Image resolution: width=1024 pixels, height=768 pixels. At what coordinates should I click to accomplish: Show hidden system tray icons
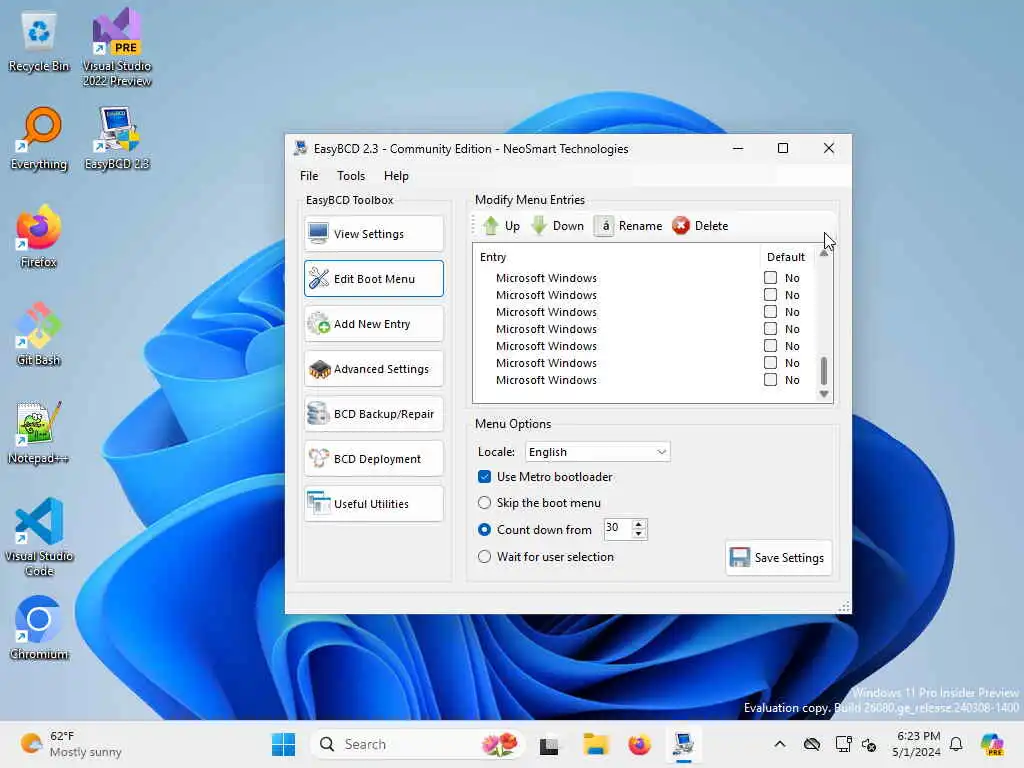tap(780, 744)
